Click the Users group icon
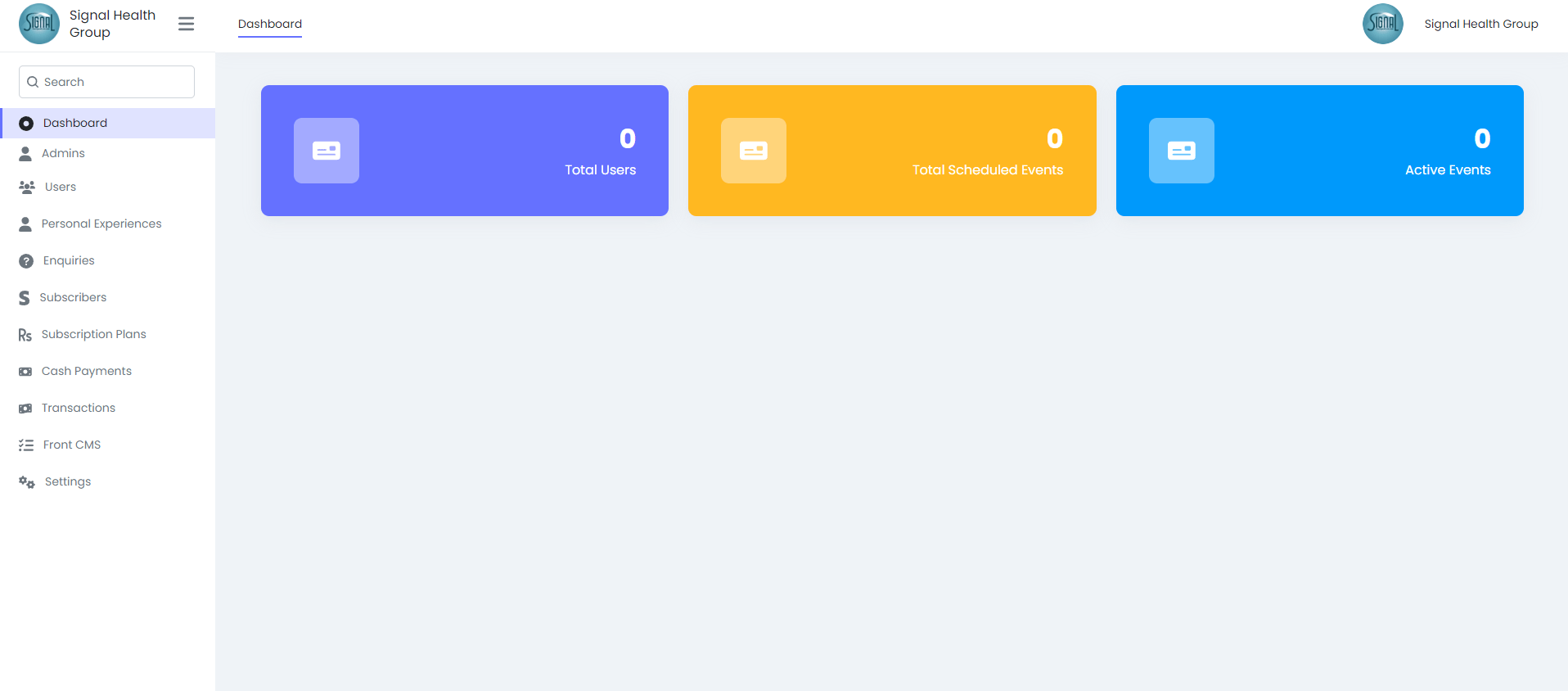The width and height of the screenshot is (1568, 691). click(27, 187)
